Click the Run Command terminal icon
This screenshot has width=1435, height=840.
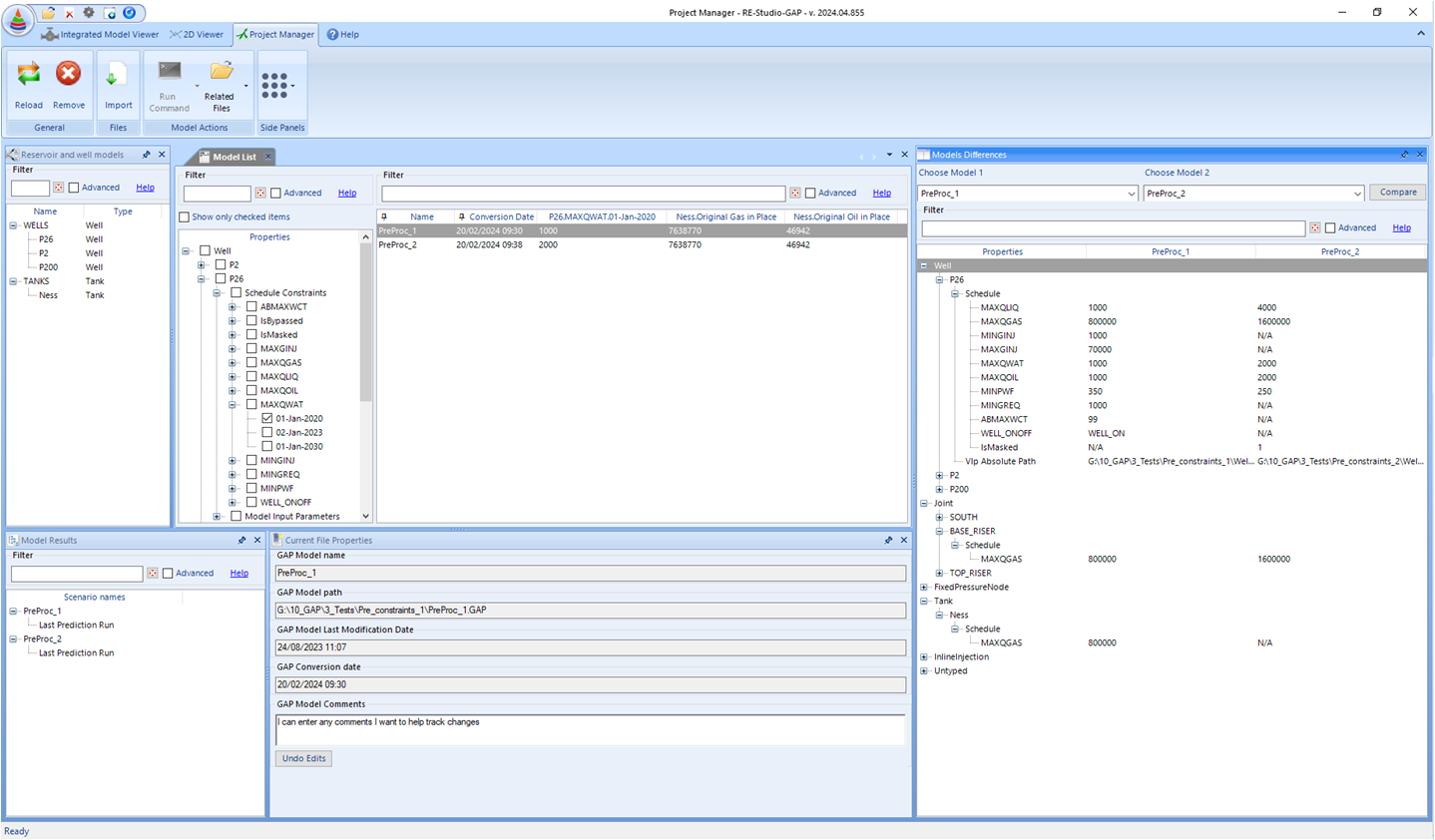[x=170, y=72]
